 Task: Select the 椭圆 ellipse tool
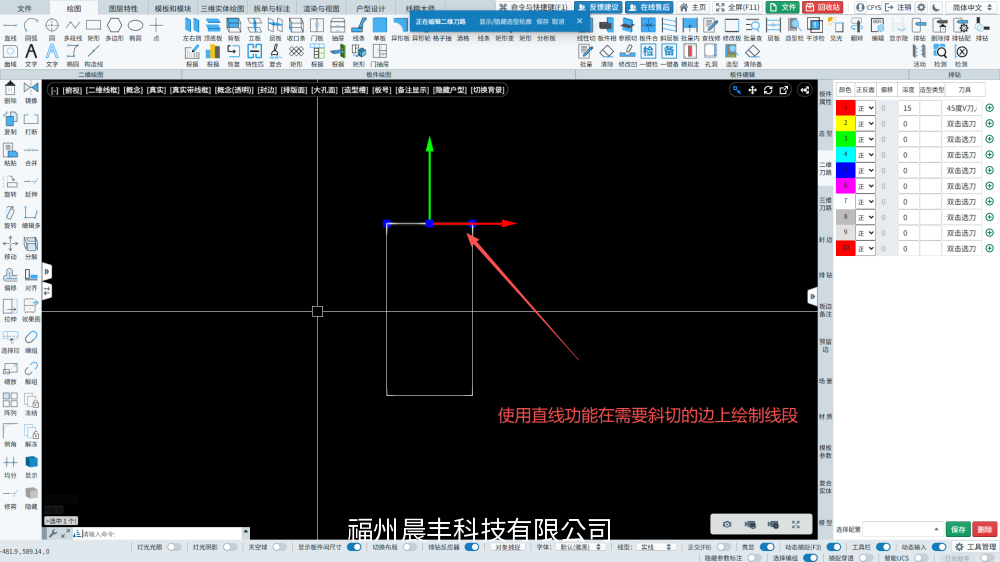point(135,29)
